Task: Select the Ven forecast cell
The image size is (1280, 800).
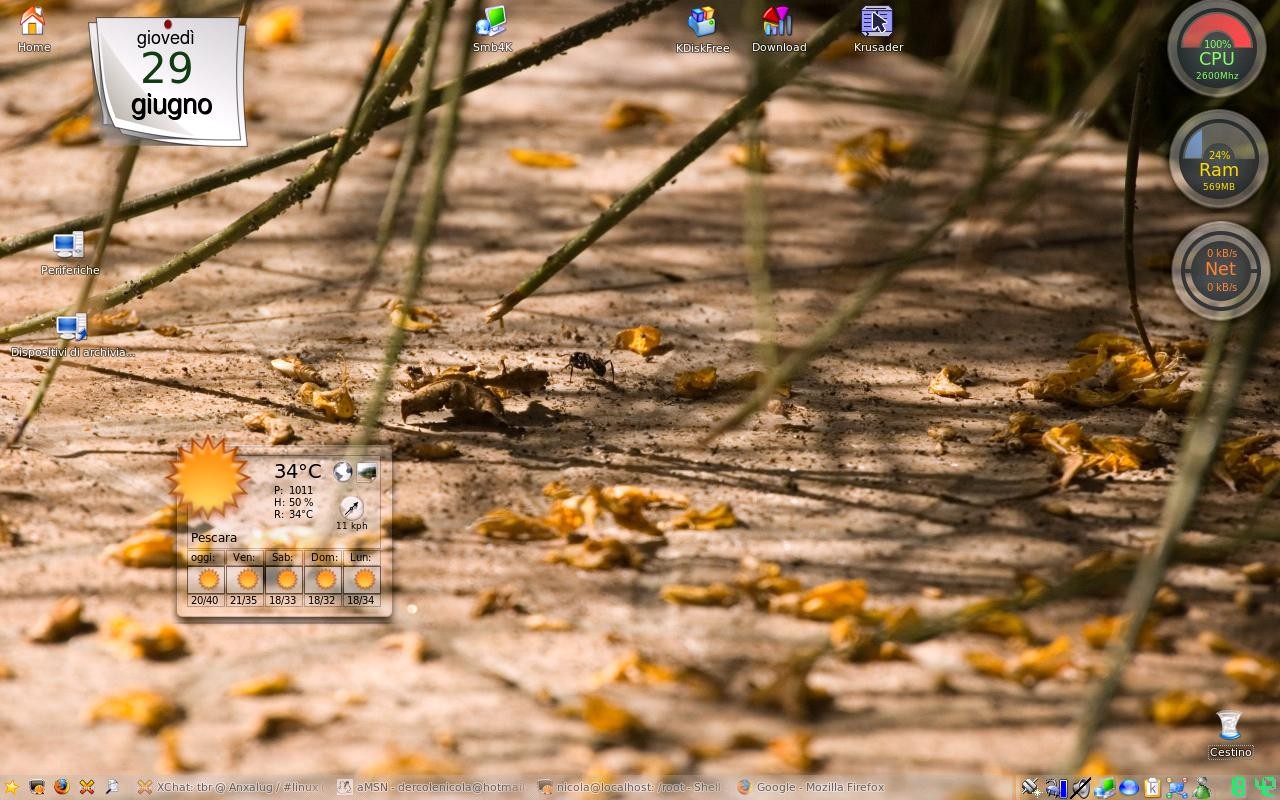Action: point(244,579)
